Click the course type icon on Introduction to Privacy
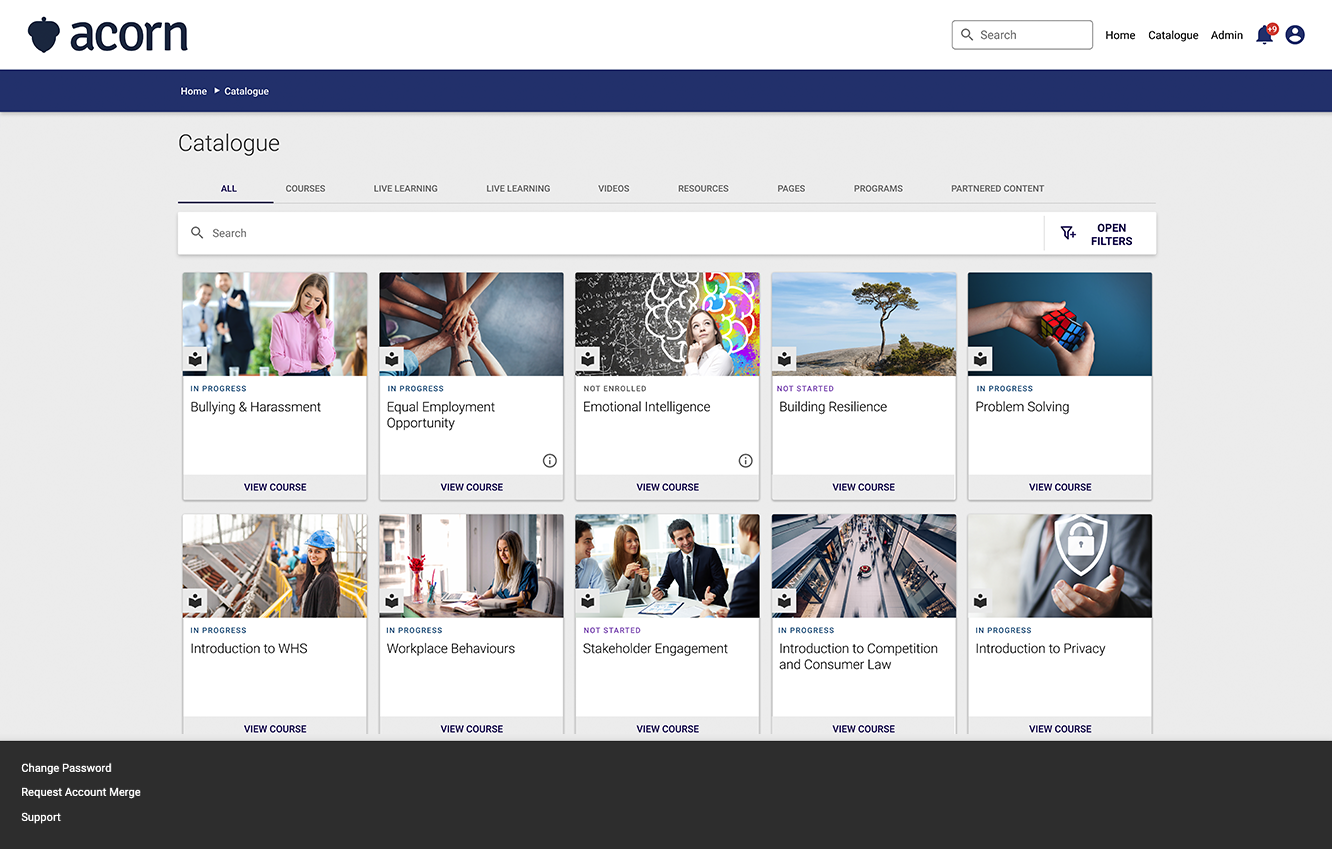The height and width of the screenshot is (849, 1332). tap(980, 601)
